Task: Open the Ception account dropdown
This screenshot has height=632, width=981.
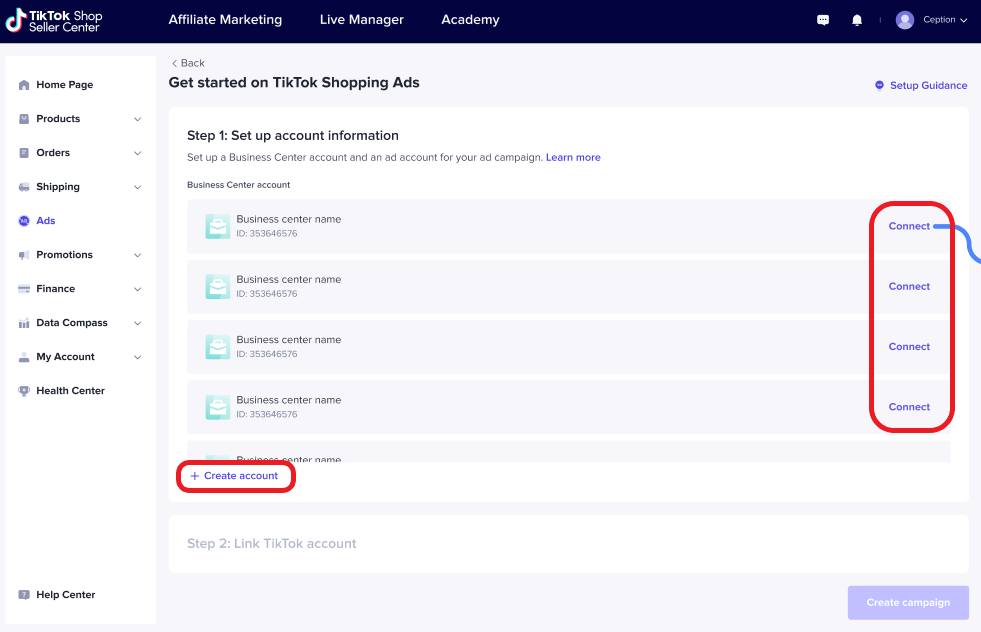Action: (945, 20)
